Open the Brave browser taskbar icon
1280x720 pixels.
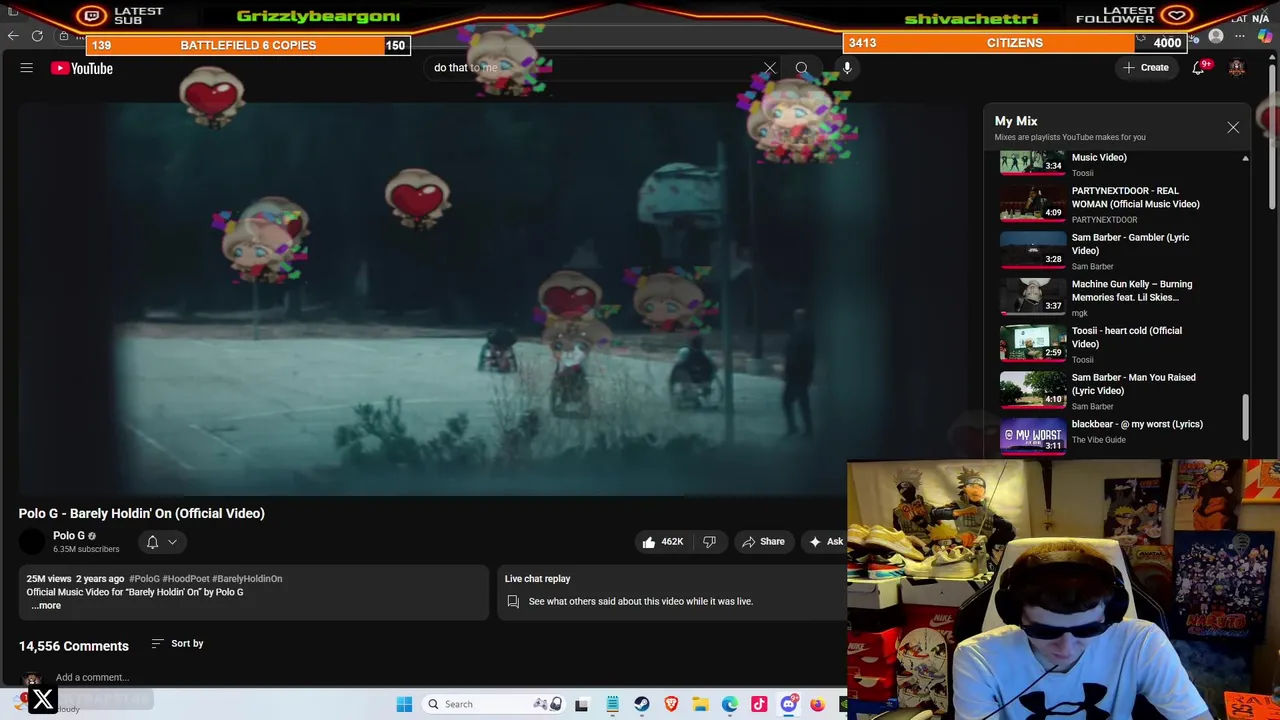click(x=671, y=704)
